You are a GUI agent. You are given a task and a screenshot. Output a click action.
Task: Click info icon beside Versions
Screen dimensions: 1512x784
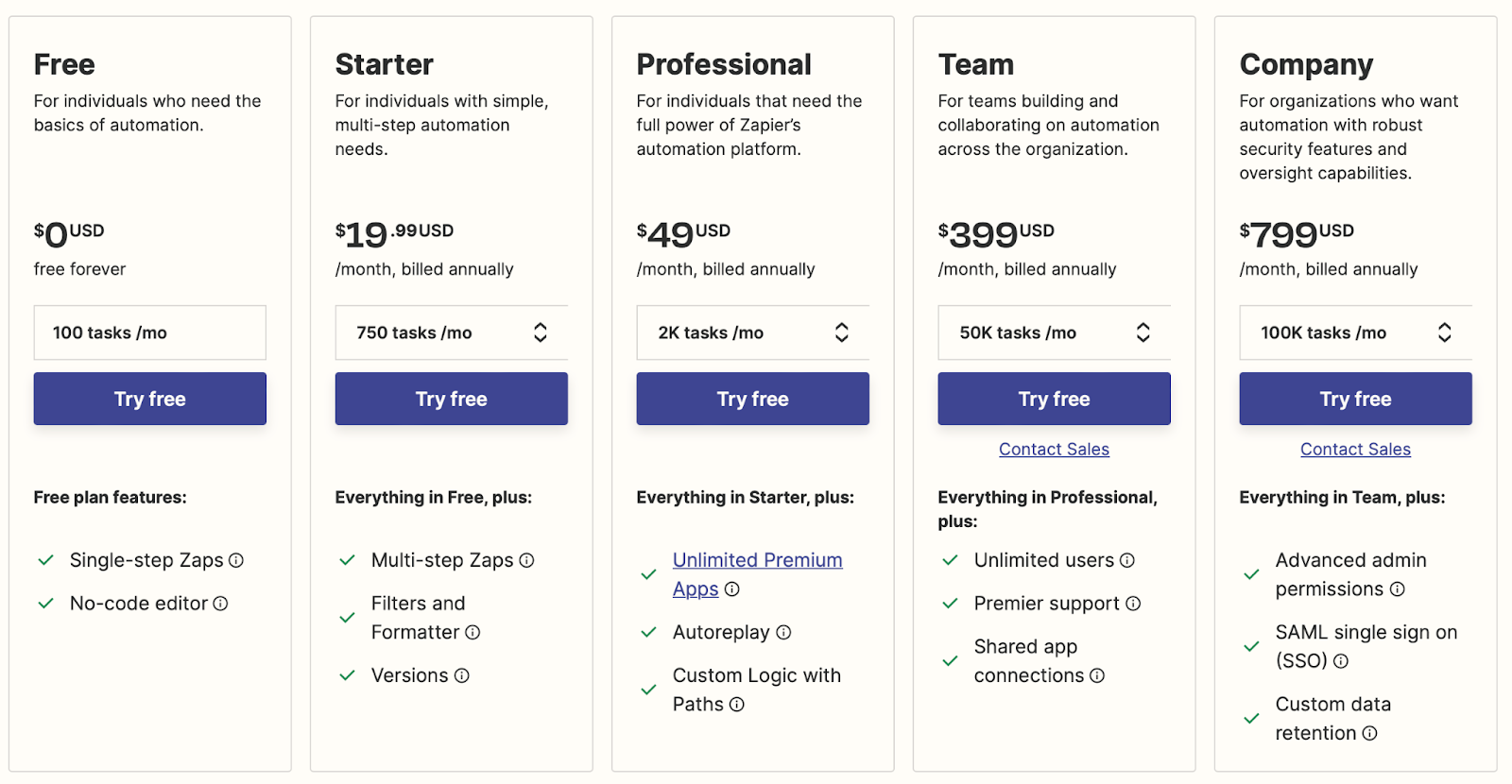(x=461, y=675)
